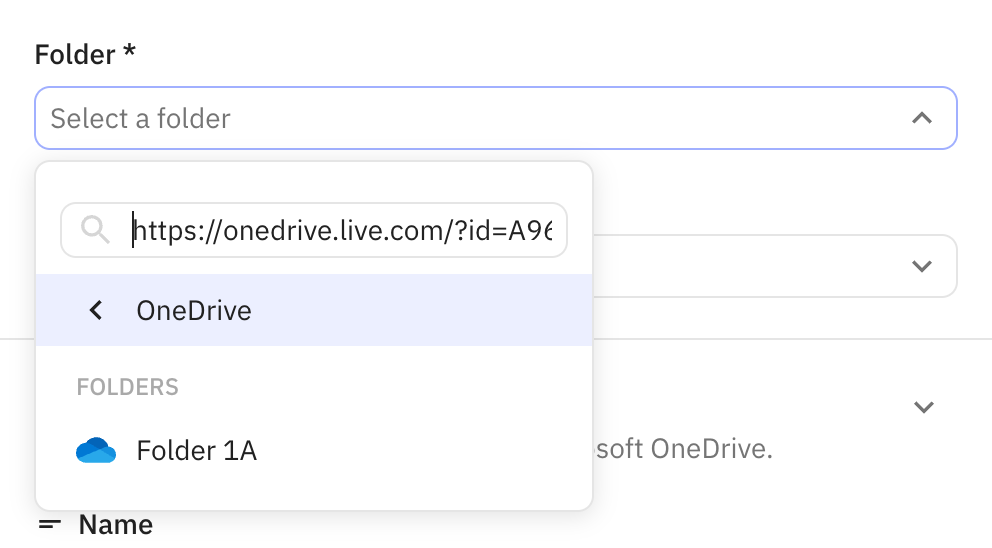Viewport: 992px width, 548px height.
Task: Click the back chevron beside OneDrive
Action: click(96, 311)
